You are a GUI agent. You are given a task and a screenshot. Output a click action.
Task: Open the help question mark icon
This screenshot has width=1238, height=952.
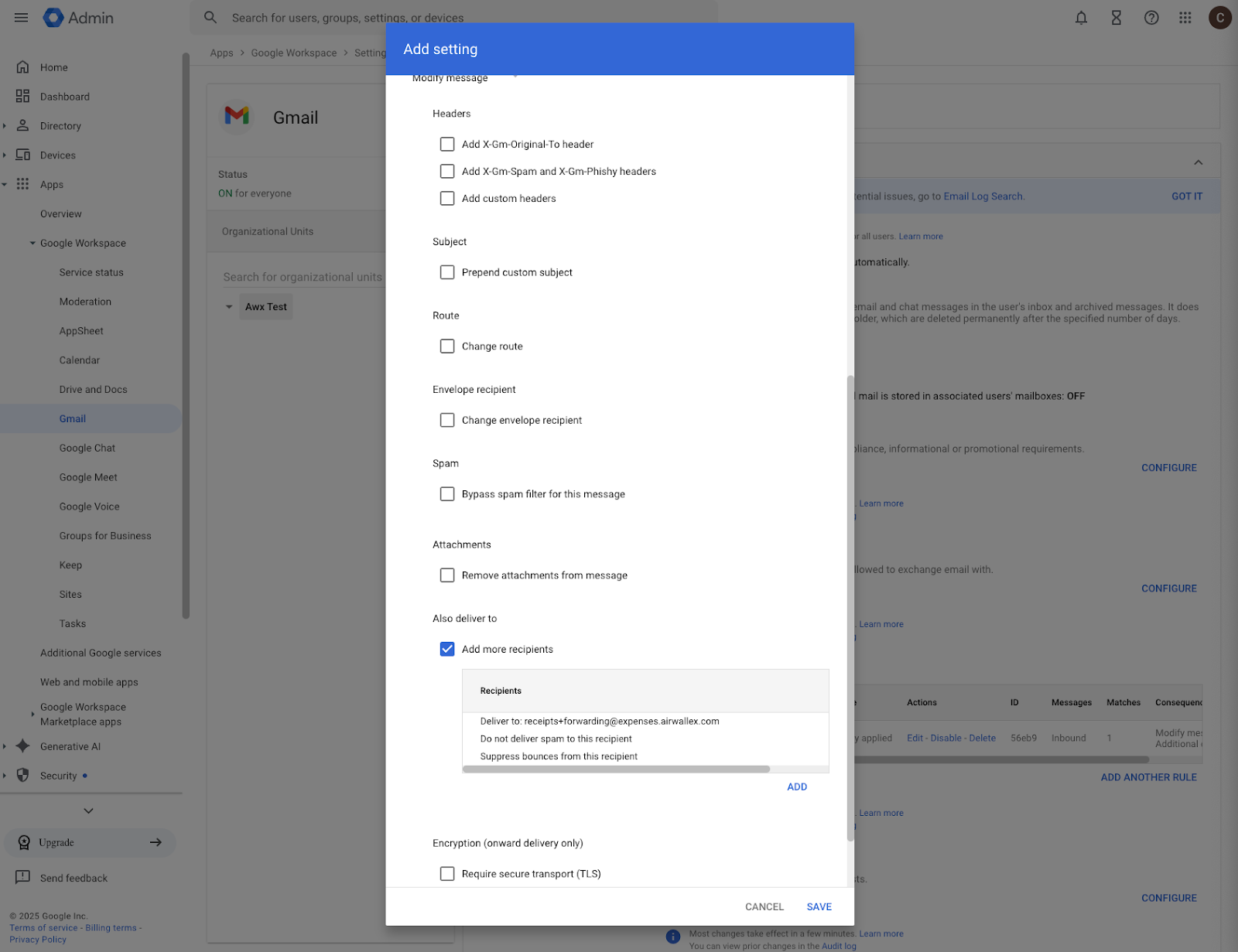(x=1151, y=17)
